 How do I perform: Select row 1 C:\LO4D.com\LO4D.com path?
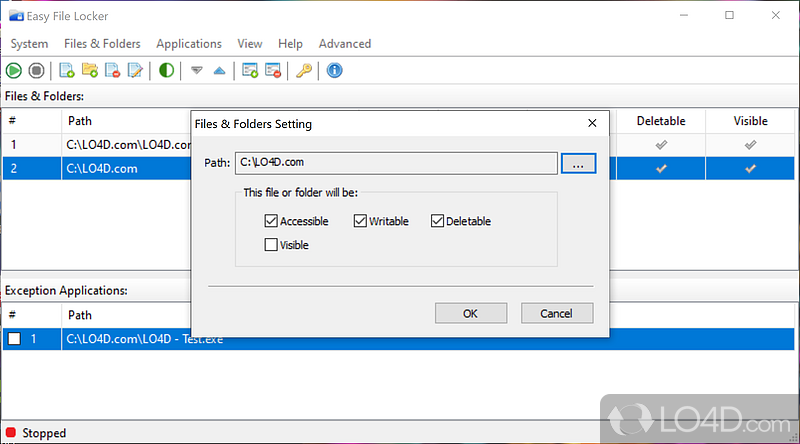point(129,145)
